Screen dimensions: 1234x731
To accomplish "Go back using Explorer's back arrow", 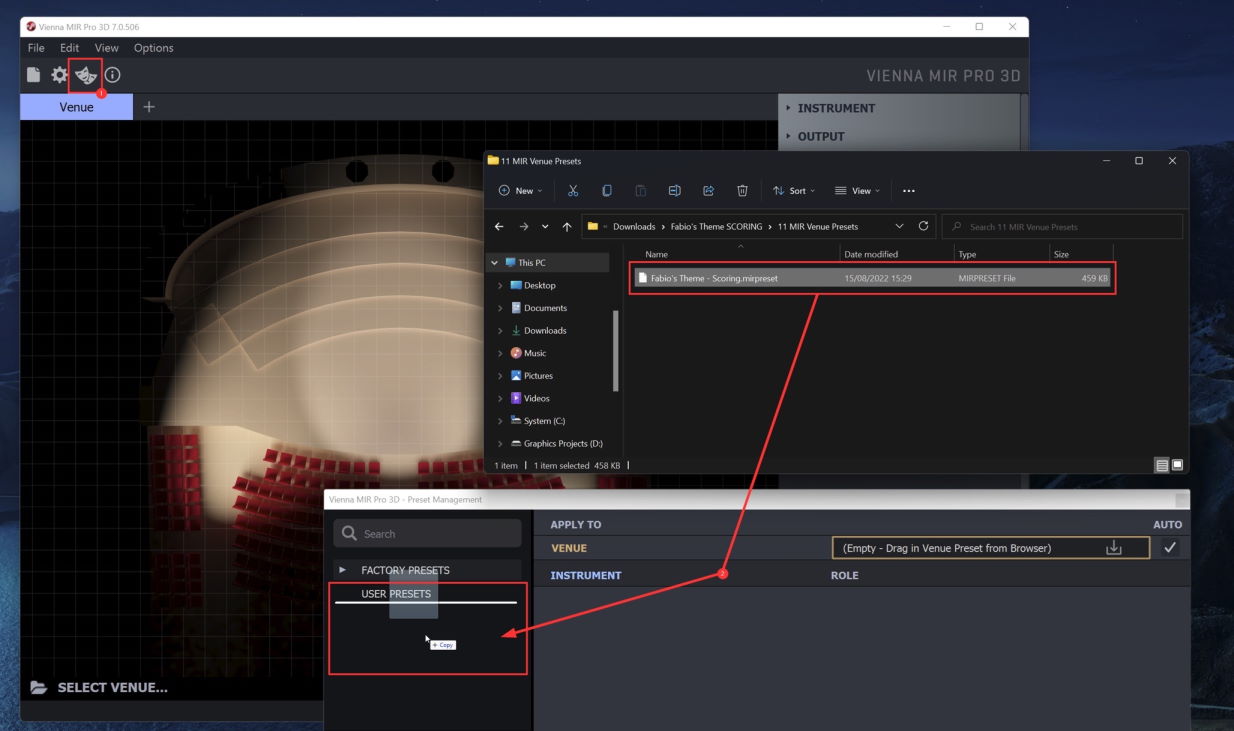I will click(x=499, y=227).
